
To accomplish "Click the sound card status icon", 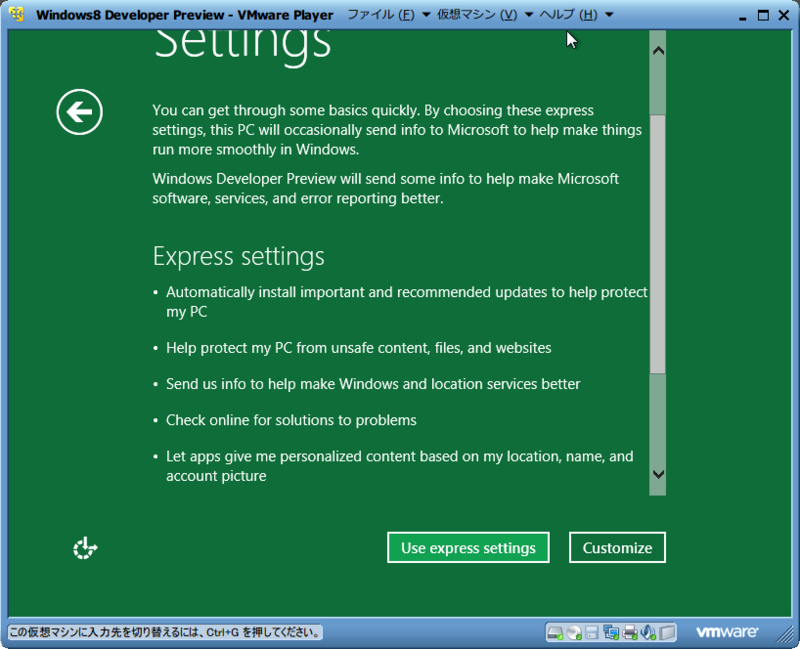I will click(648, 633).
